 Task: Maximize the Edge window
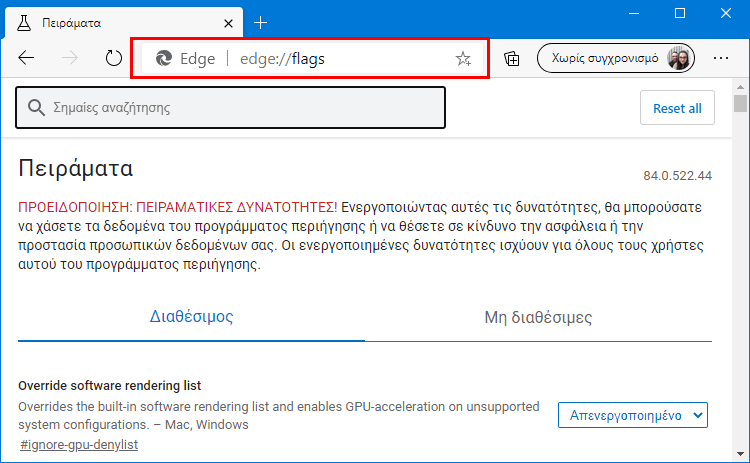680,13
